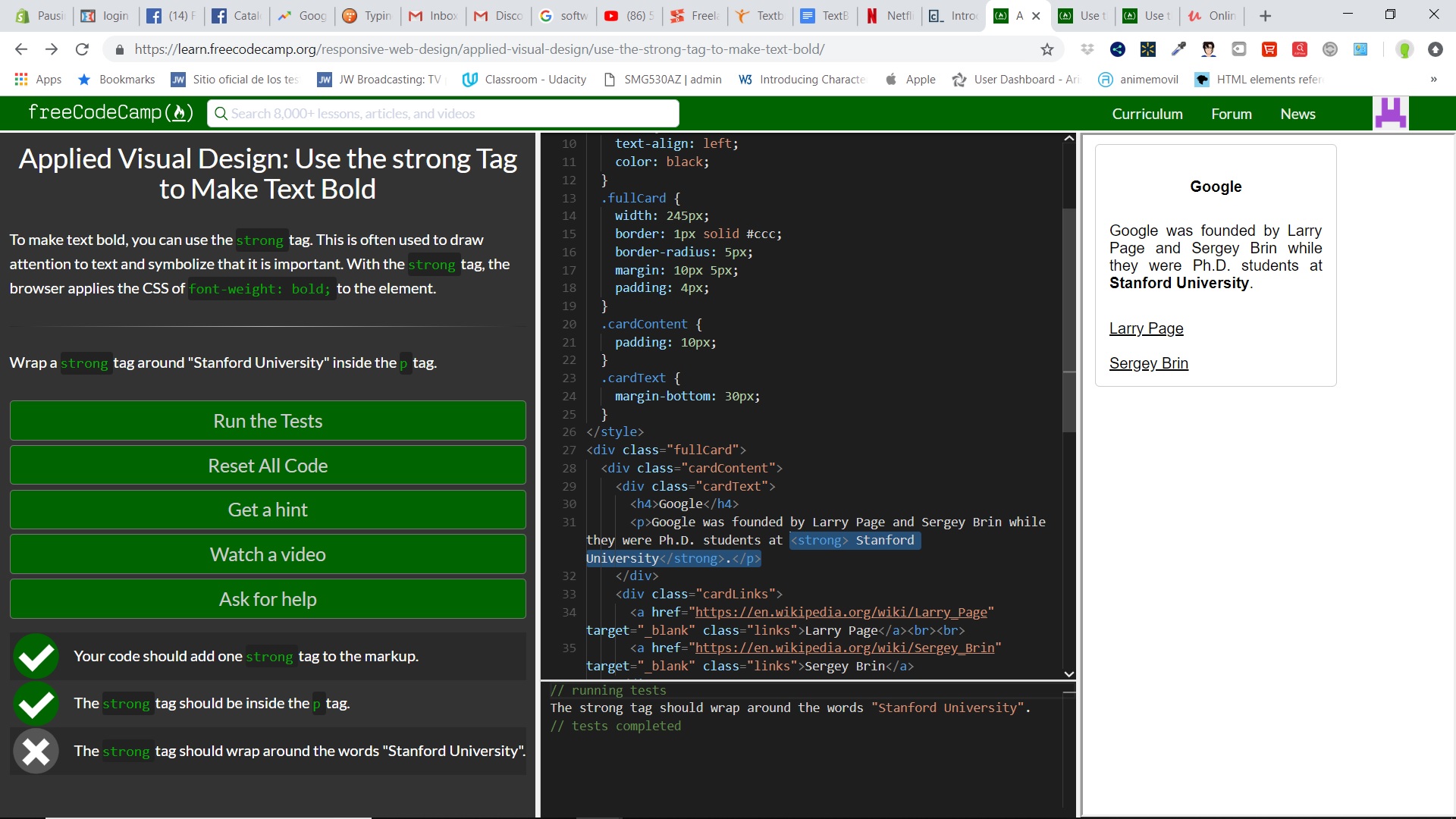Switch to the Textb tab

(761, 16)
